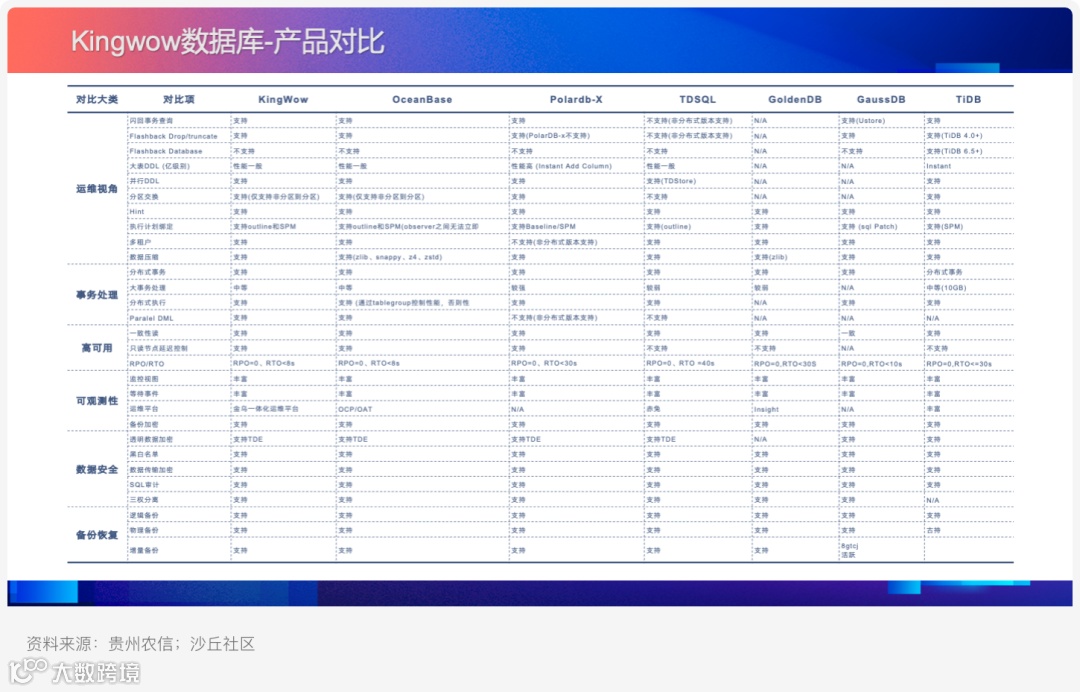Click the 'RPO=0,RTO<=30s' cell under TiDB
1080x692 pixels.
[959, 364]
